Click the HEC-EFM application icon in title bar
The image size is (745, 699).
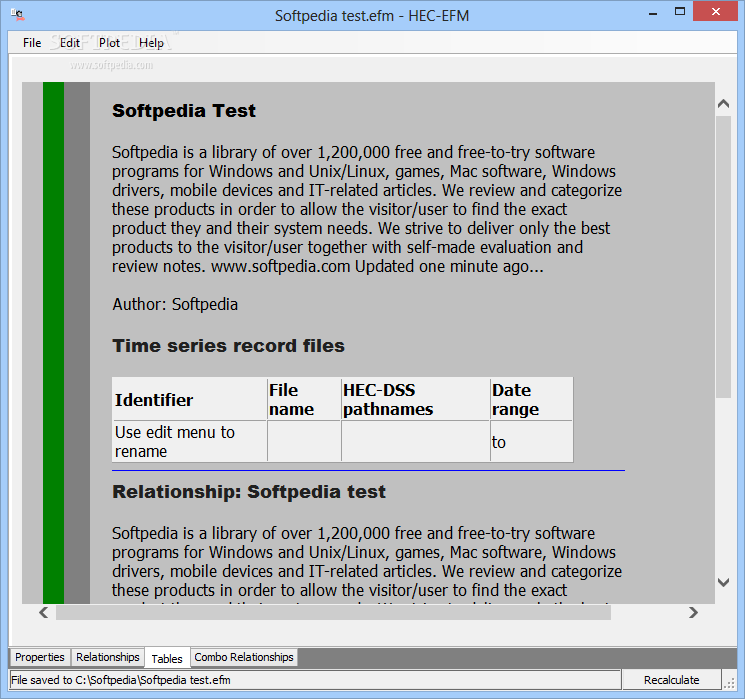(18, 15)
